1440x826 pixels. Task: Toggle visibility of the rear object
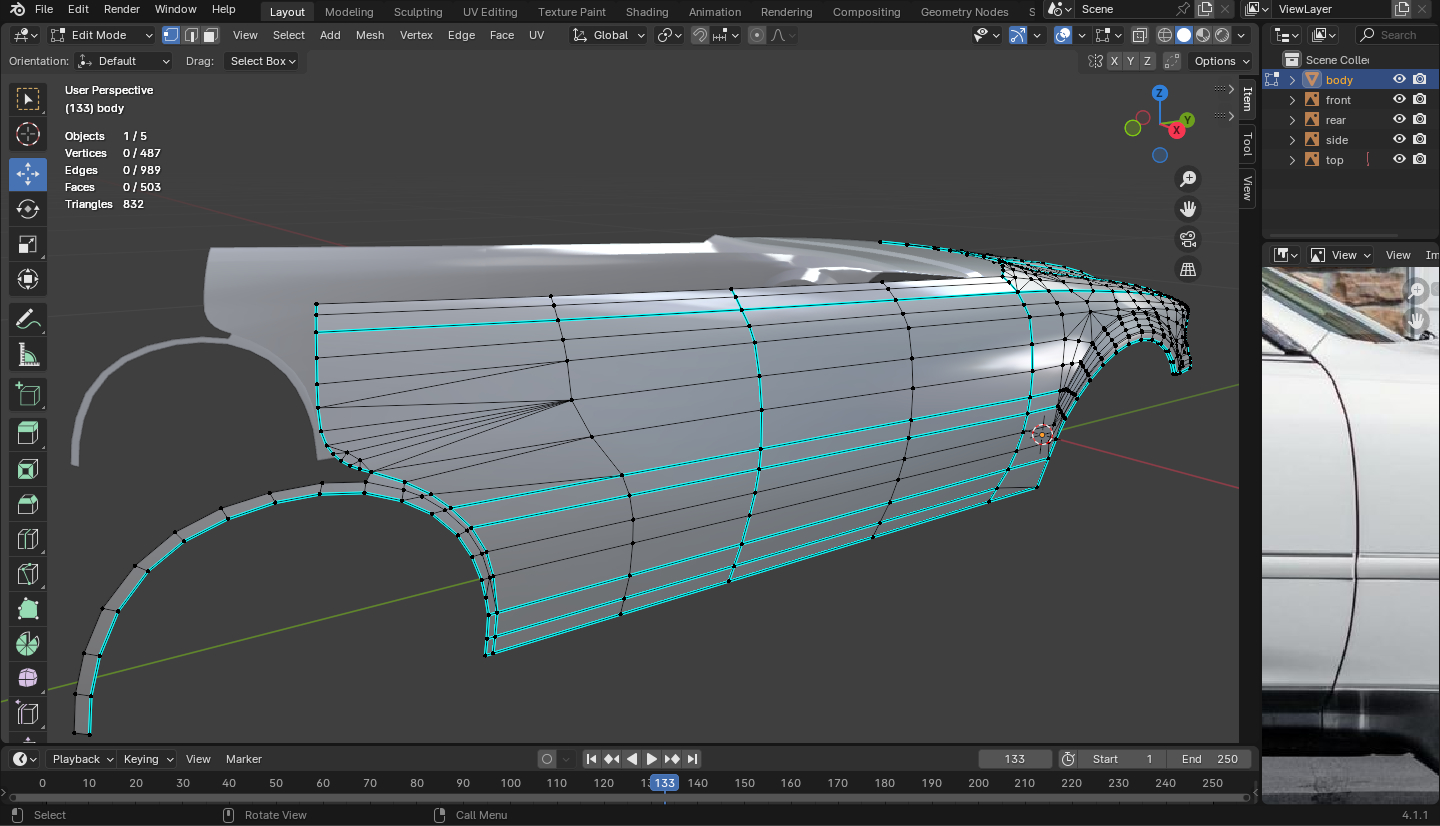tap(1399, 120)
